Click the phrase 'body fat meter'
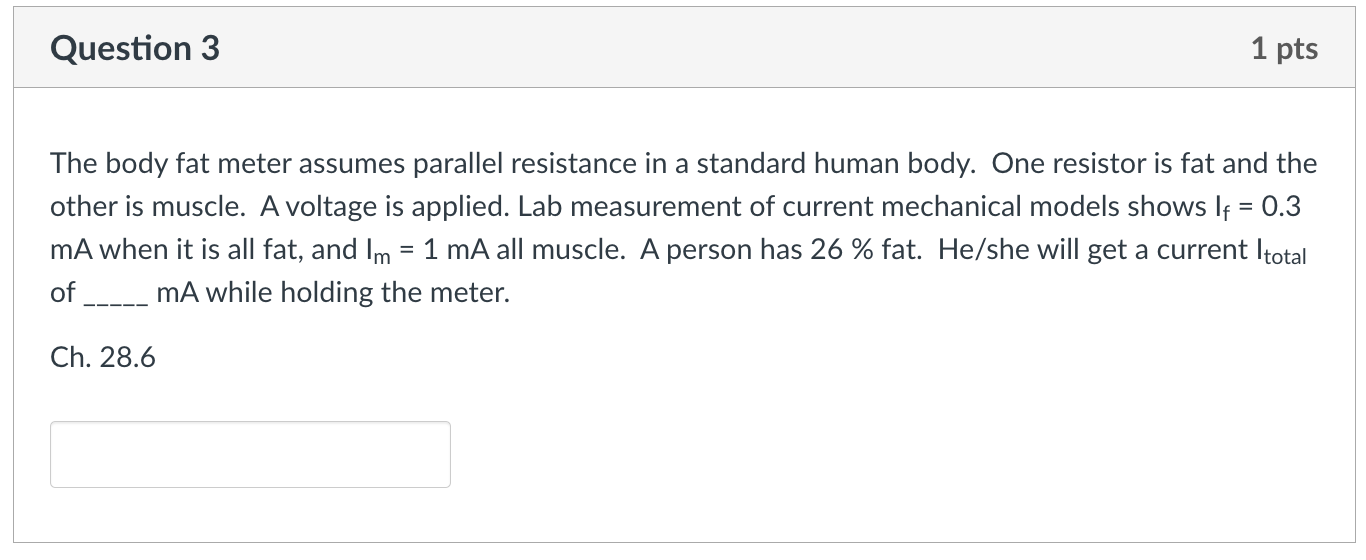The height and width of the screenshot is (560, 1366). pyautogui.click(x=198, y=164)
